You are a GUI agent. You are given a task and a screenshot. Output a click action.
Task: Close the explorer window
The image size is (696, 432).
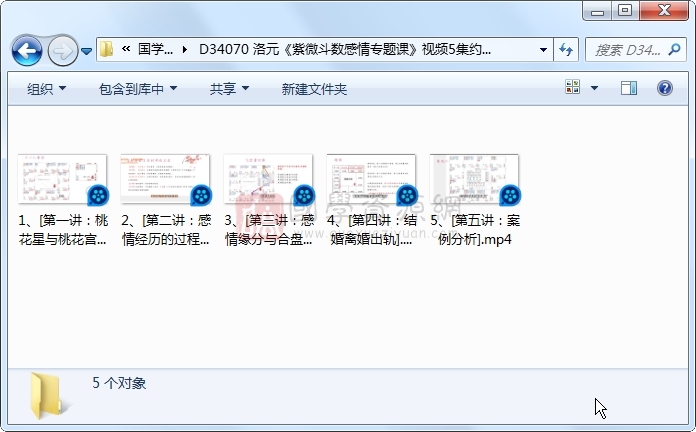point(664,10)
